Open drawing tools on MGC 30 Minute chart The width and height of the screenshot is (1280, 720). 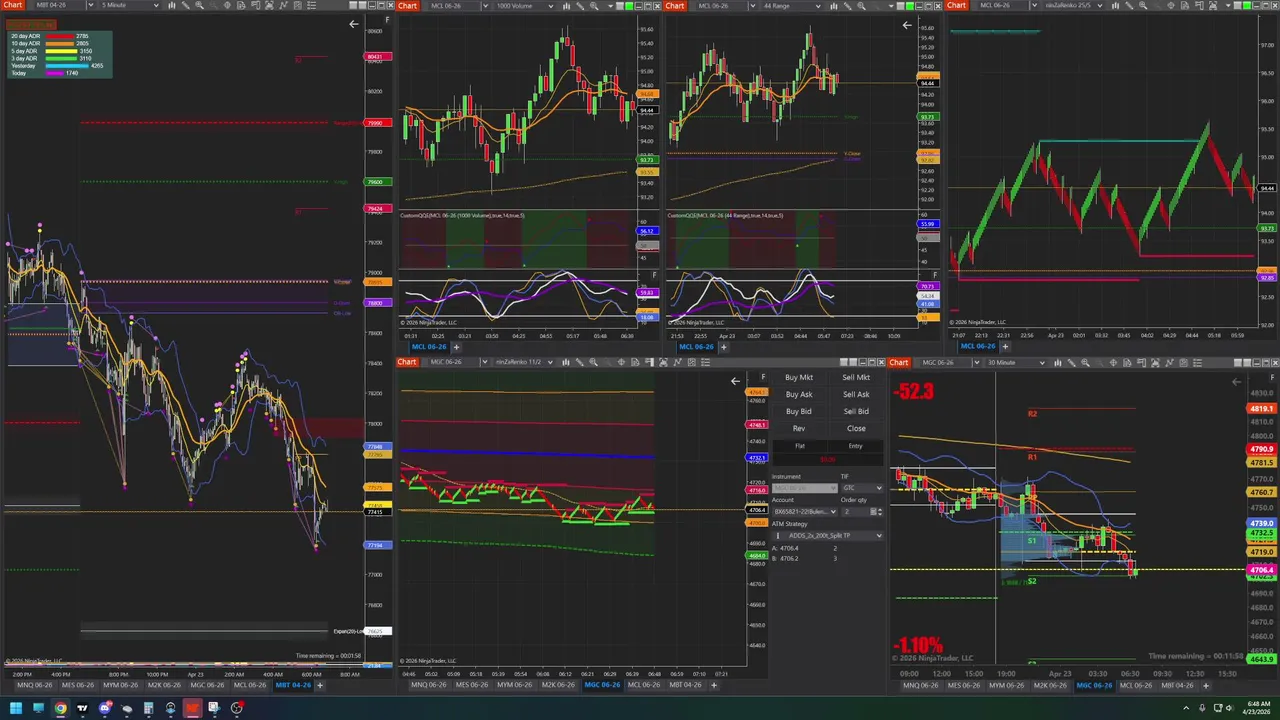[1071, 363]
